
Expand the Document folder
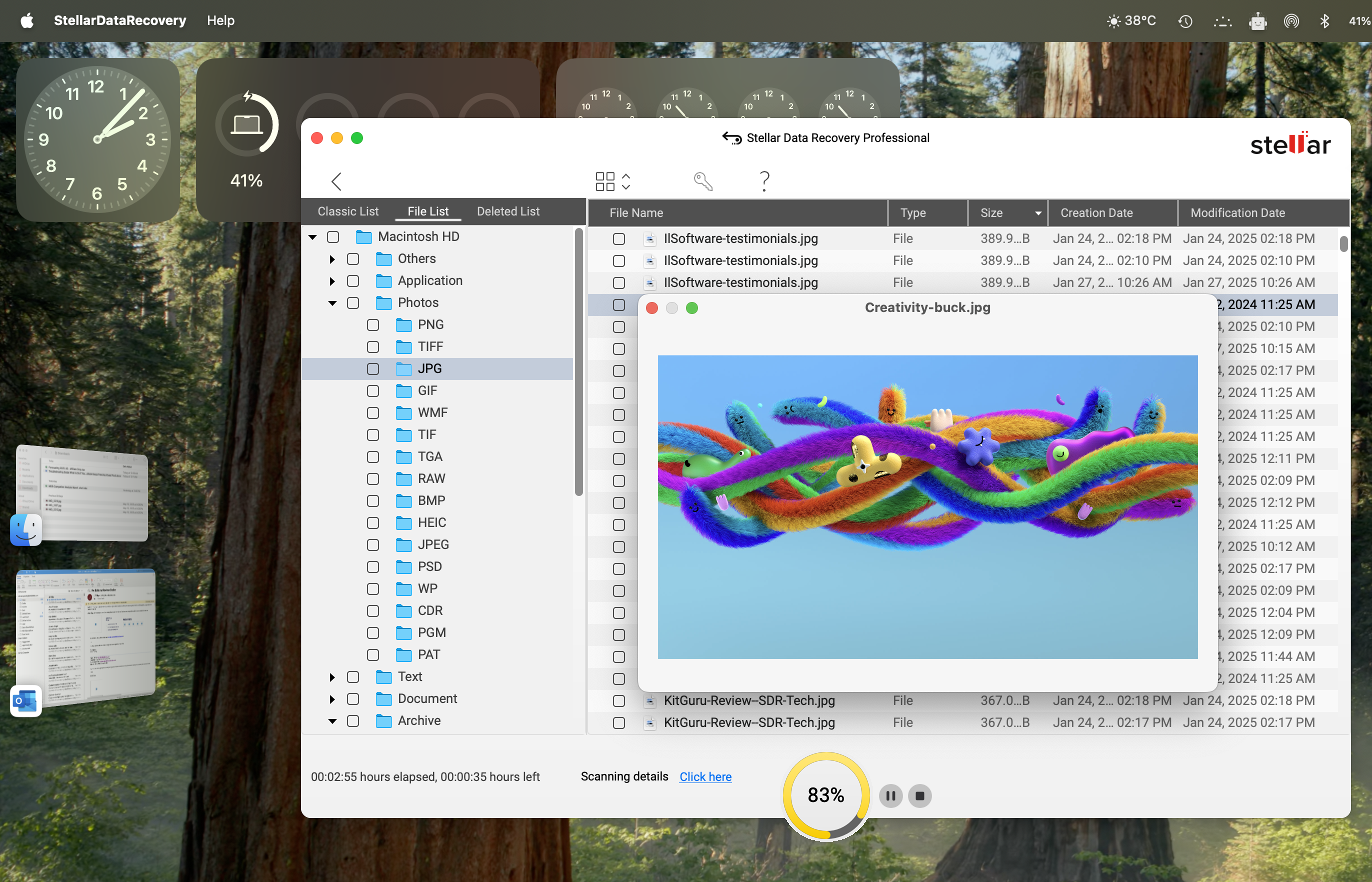[x=332, y=698]
